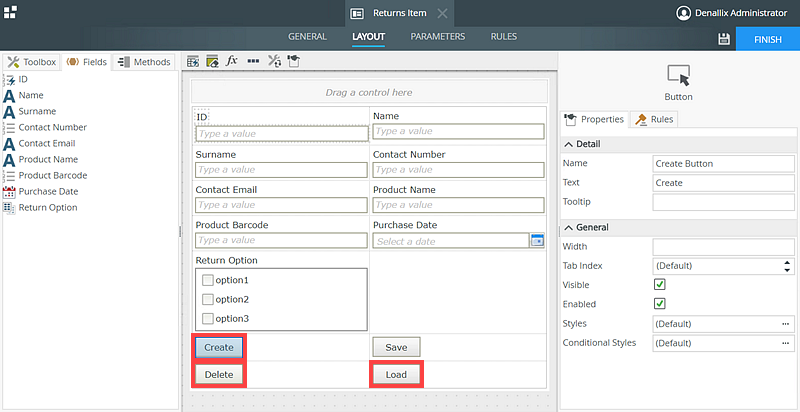Select the Save button on the form
The width and height of the screenshot is (800, 412).
pos(396,347)
